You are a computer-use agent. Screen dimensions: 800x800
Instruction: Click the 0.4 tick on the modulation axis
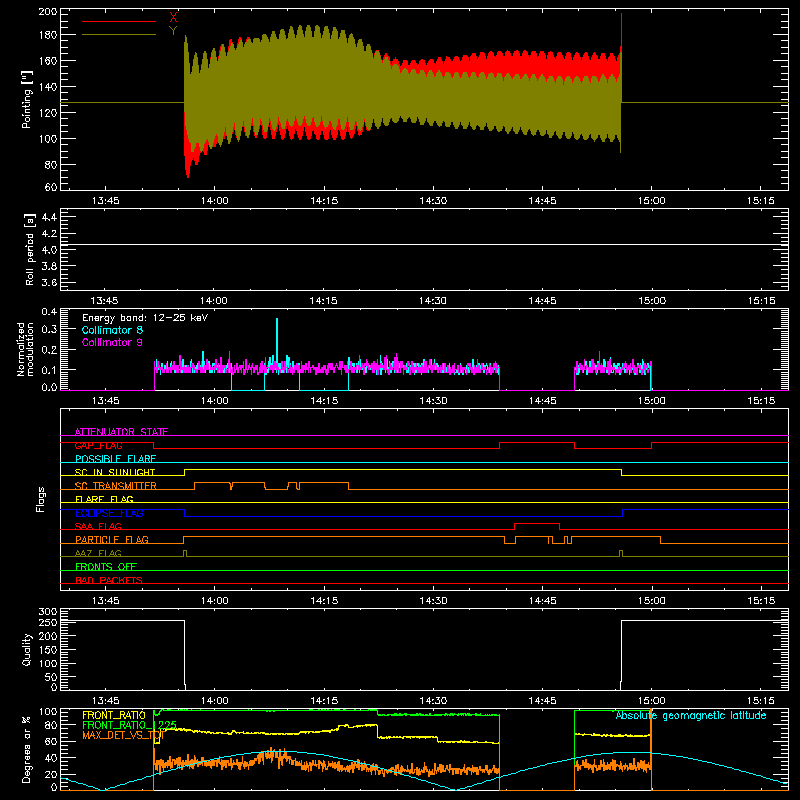click(49, 311)
